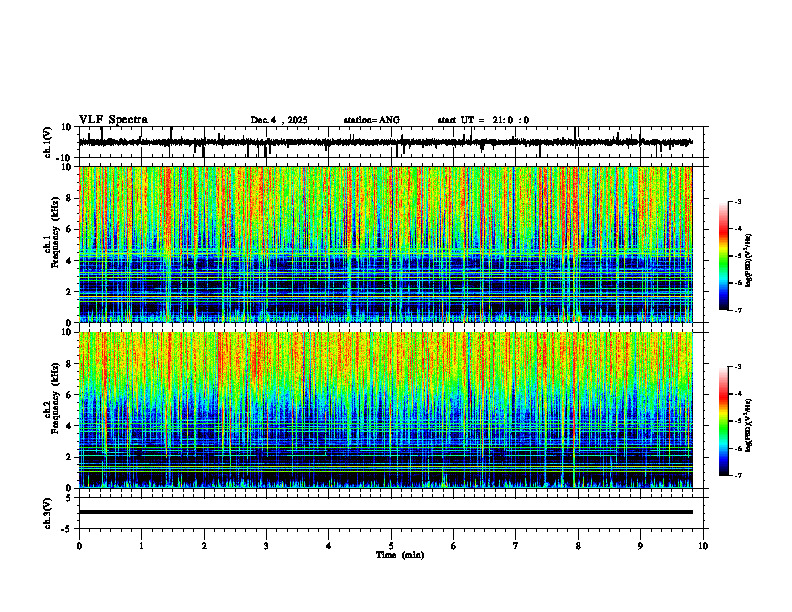Click the "-7" label below ch.2 color bar

(737, 475)
